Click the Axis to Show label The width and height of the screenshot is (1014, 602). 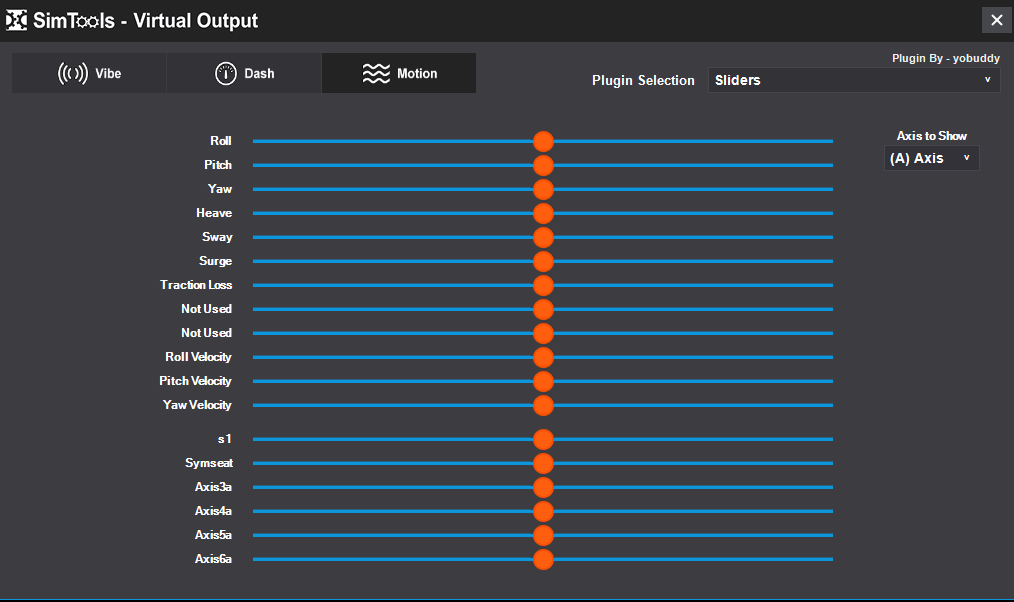(x=931, y=136)
